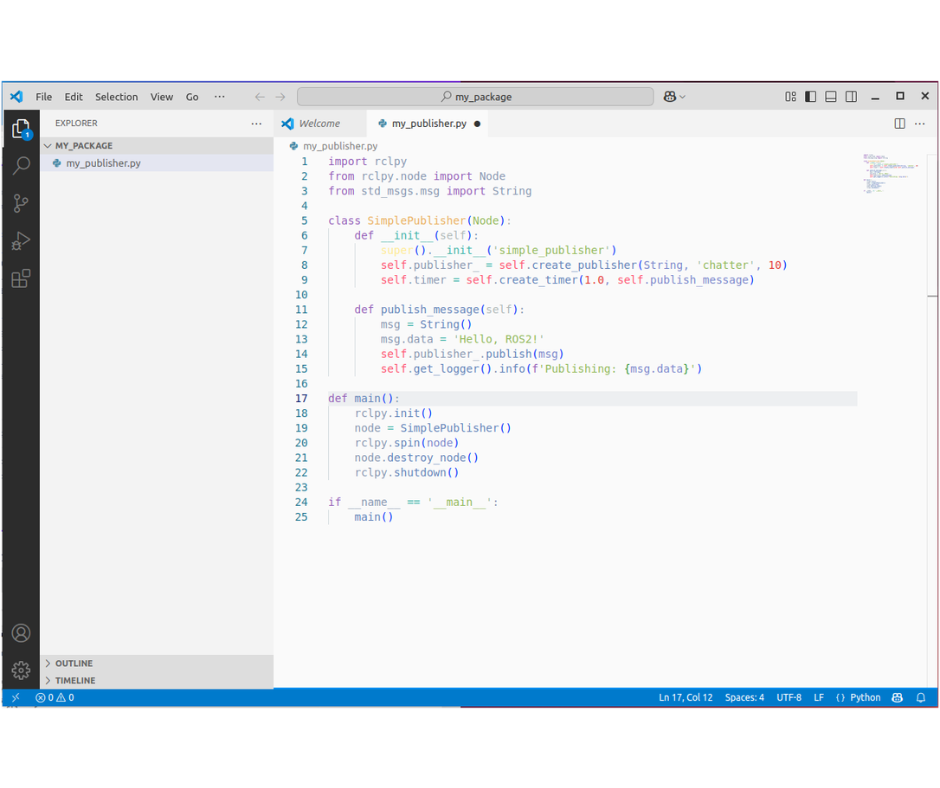
Task: Open the Extensions view
Action: point(20,279)
